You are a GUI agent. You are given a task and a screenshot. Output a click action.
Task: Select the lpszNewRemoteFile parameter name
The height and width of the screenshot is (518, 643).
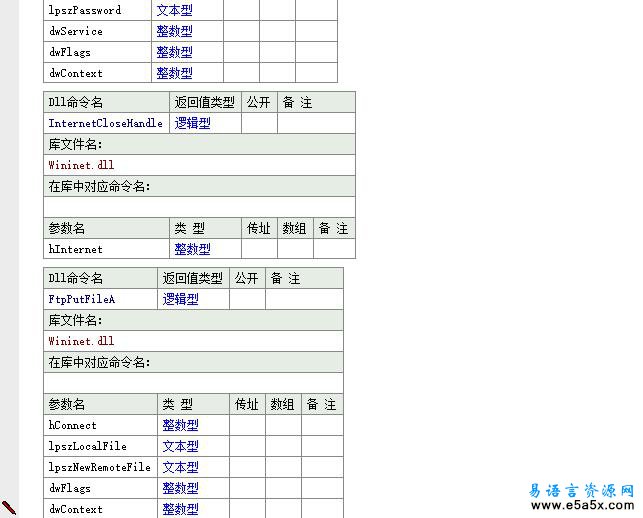pos(99,467)
